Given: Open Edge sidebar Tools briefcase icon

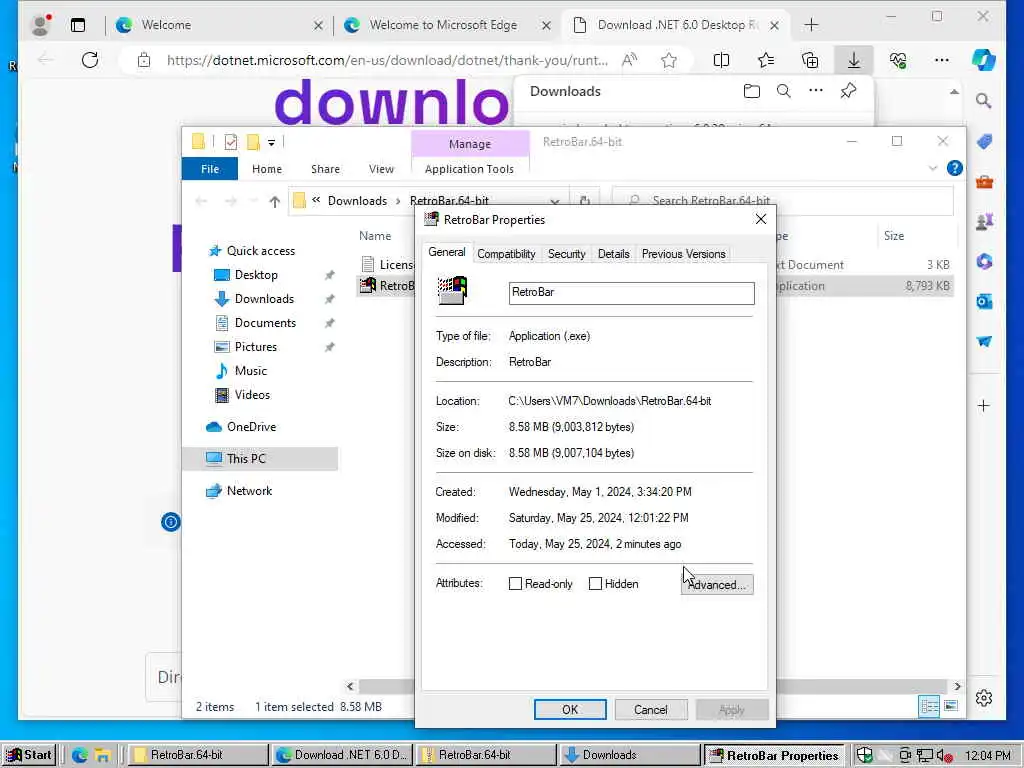Looking at the screenshot, I should (984, 182).
